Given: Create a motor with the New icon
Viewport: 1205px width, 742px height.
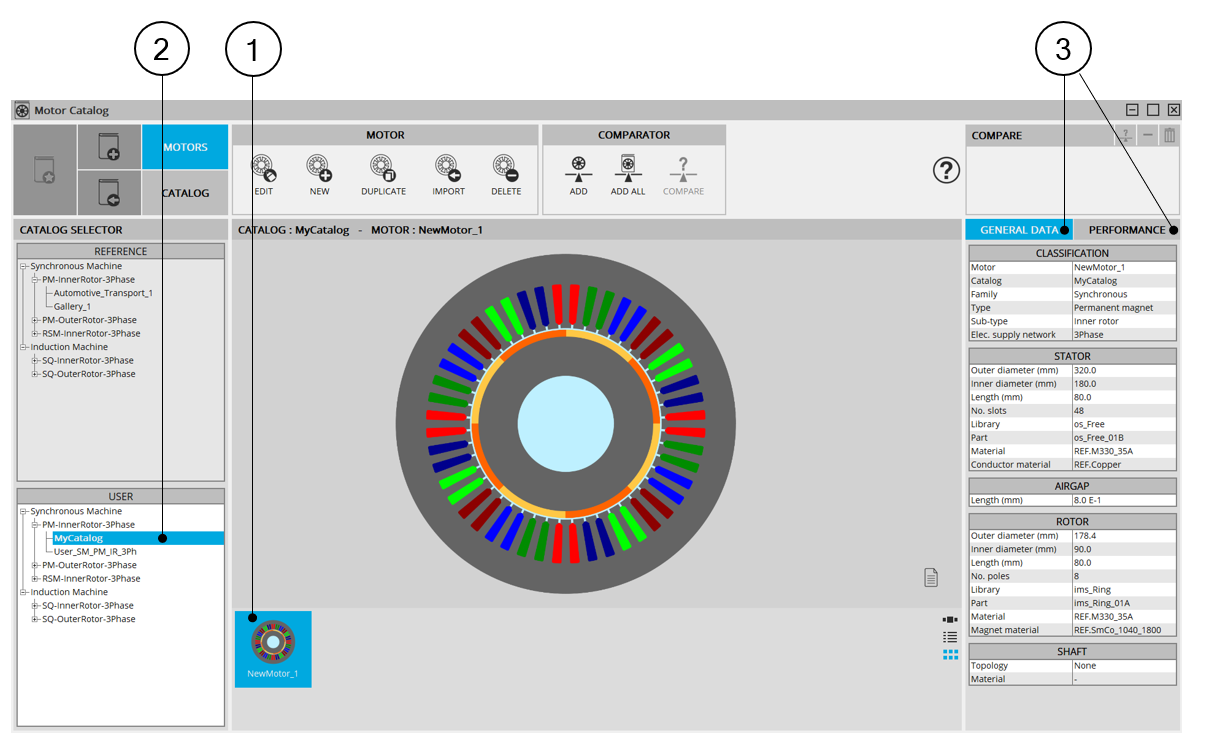Looking at the screenshot, I should click(x=319, y=168).
